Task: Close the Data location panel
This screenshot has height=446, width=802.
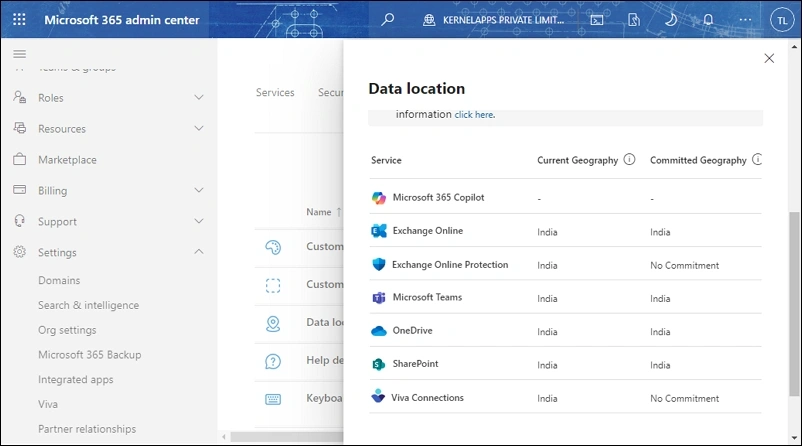Action: [769, 58]
